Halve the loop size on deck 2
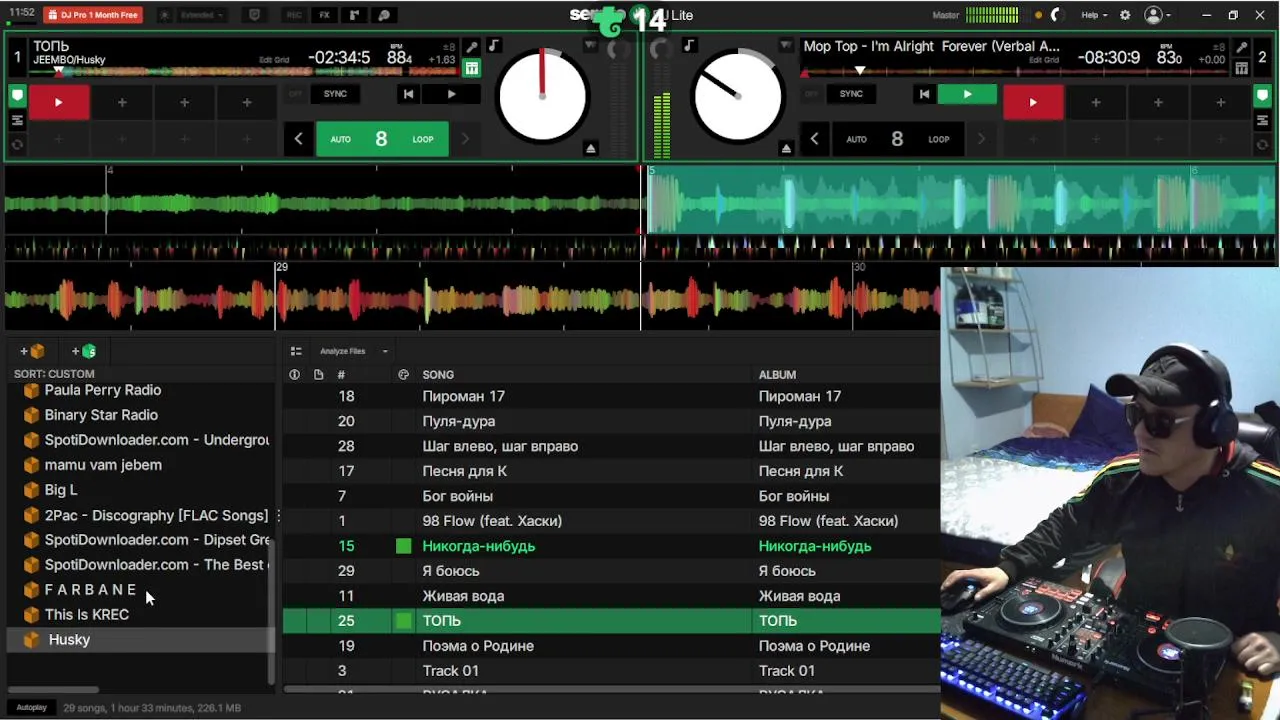Screen dimensions: 1280x720 [x=814, y=139]
